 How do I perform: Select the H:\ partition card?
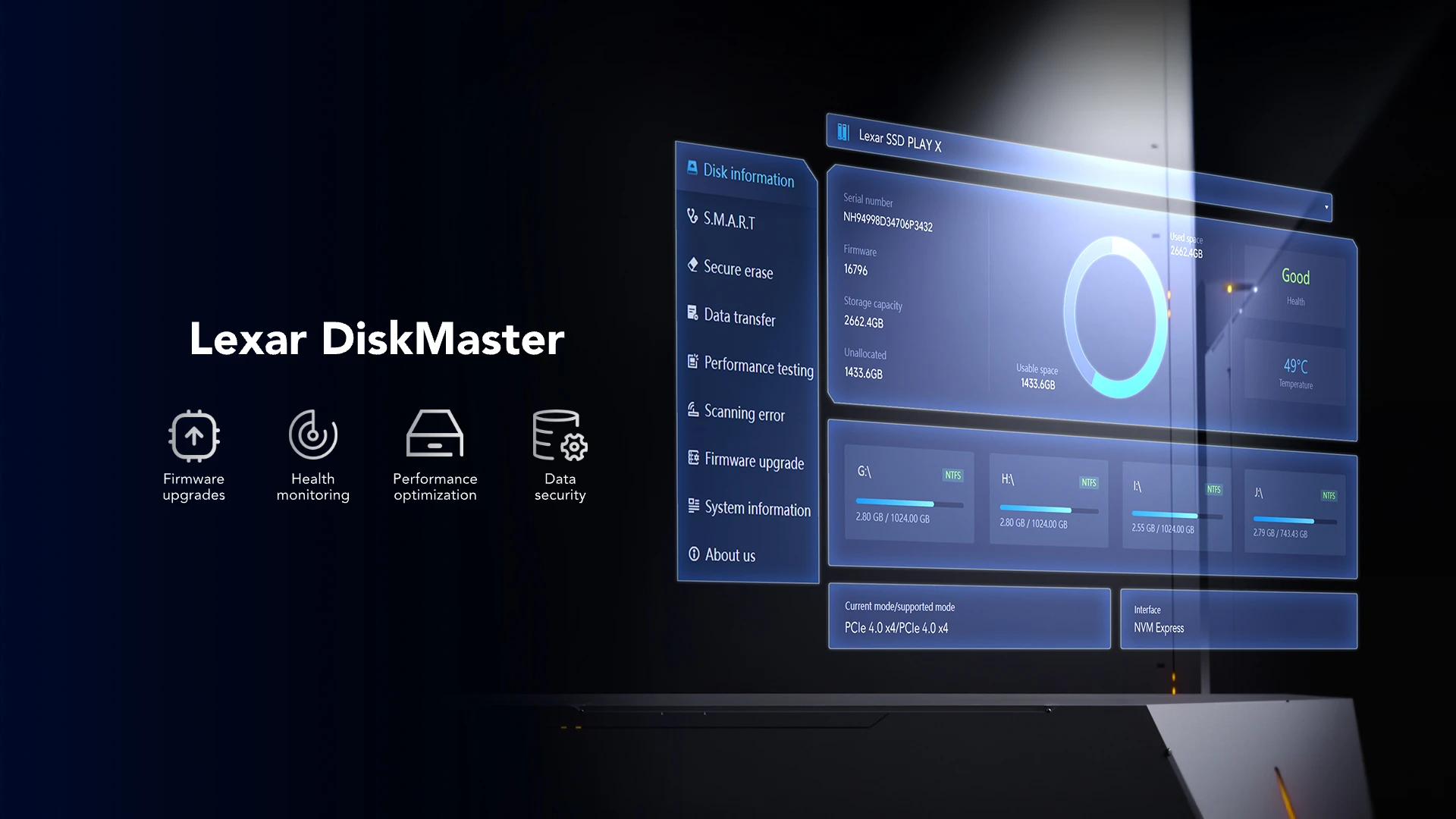point(1049,500)
